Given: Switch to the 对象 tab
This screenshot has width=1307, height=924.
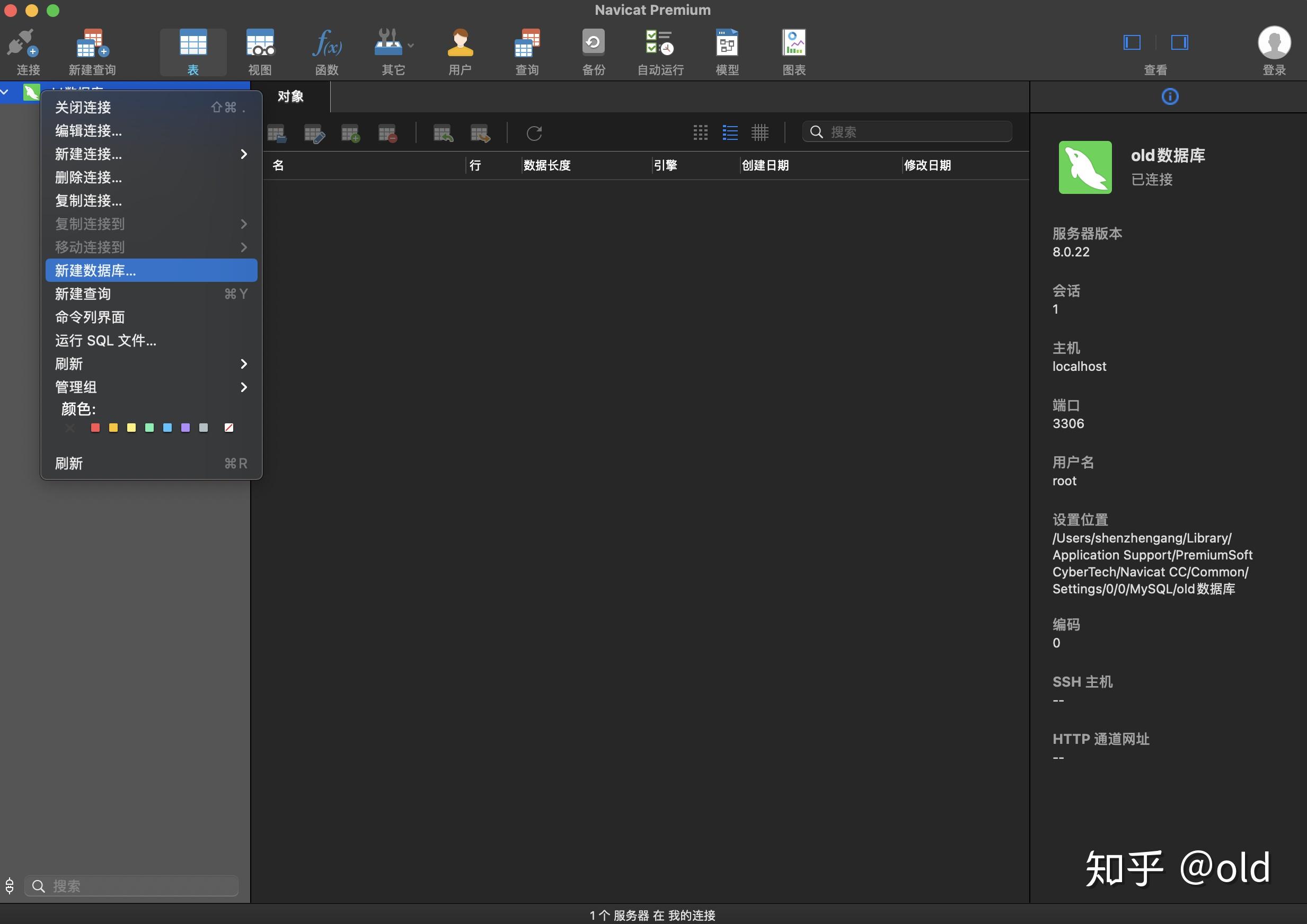Looking at the screenshot, I should (x=290, y=97).
